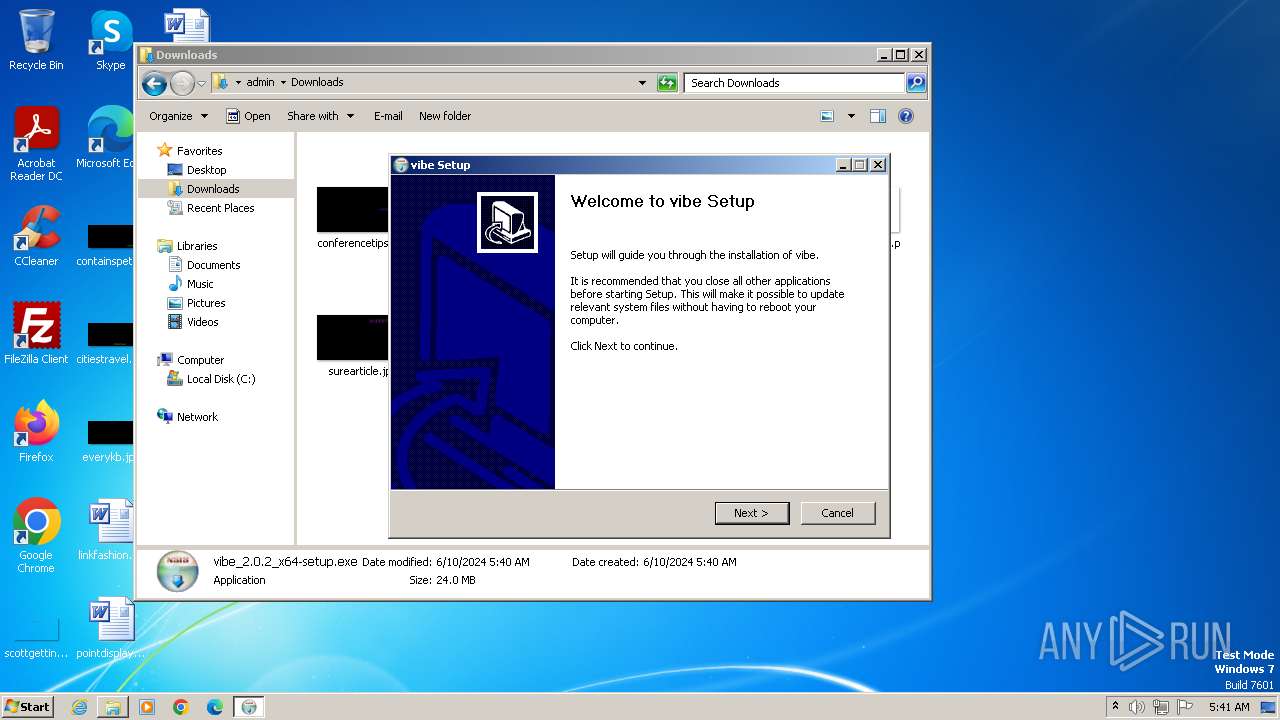1280x720 pixels.
Task: Go back in the Downloads explorer window
Action: coord(154,83)
